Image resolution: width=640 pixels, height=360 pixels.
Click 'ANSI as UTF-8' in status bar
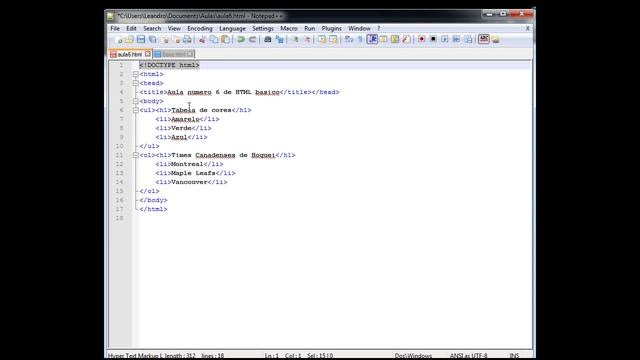pyautogui.click(x=469, y=356)
